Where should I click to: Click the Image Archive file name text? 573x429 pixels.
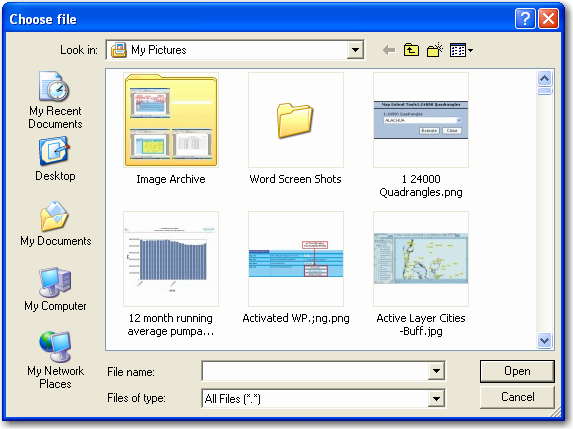171,179
